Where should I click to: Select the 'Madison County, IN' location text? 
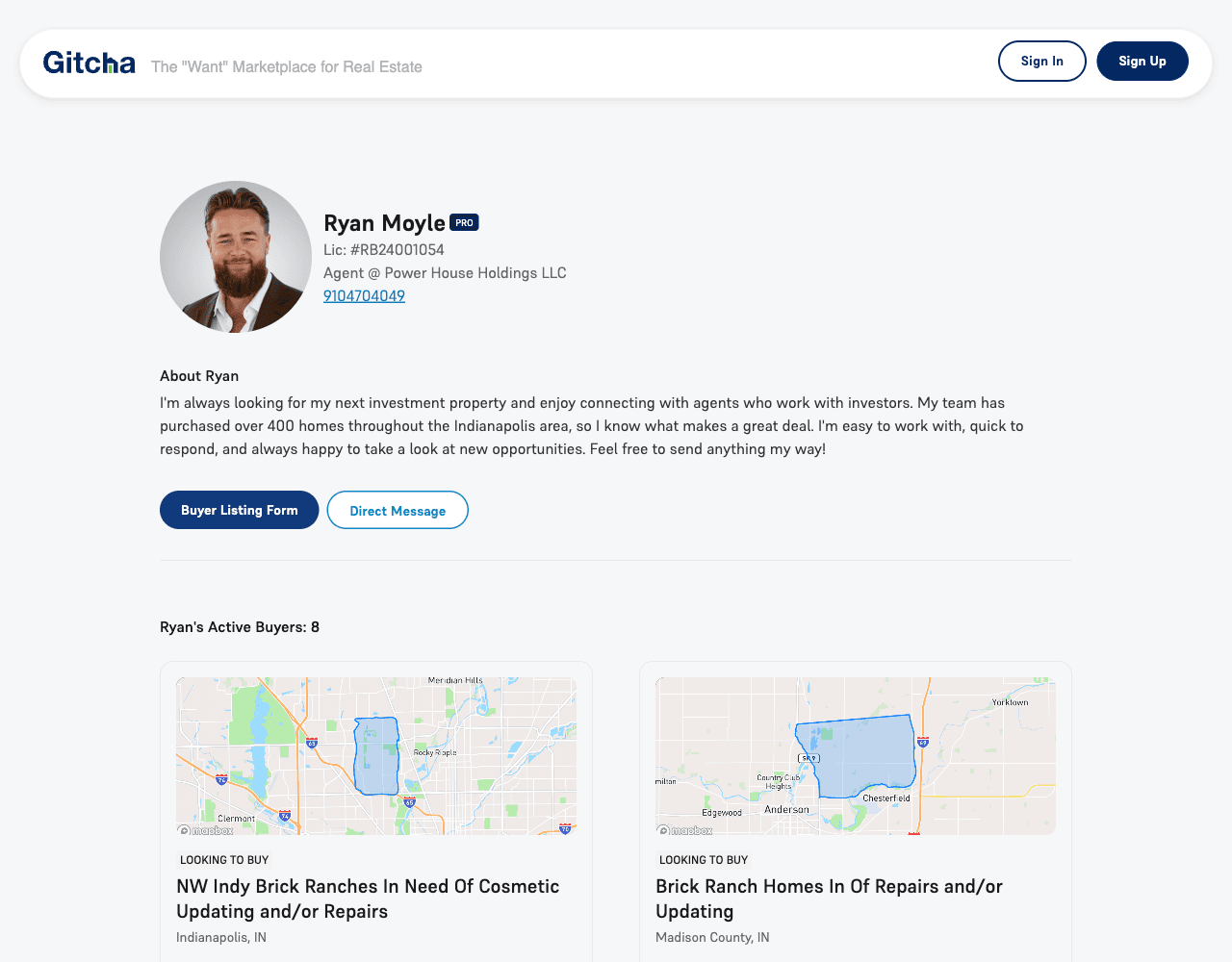pos(712,937)
